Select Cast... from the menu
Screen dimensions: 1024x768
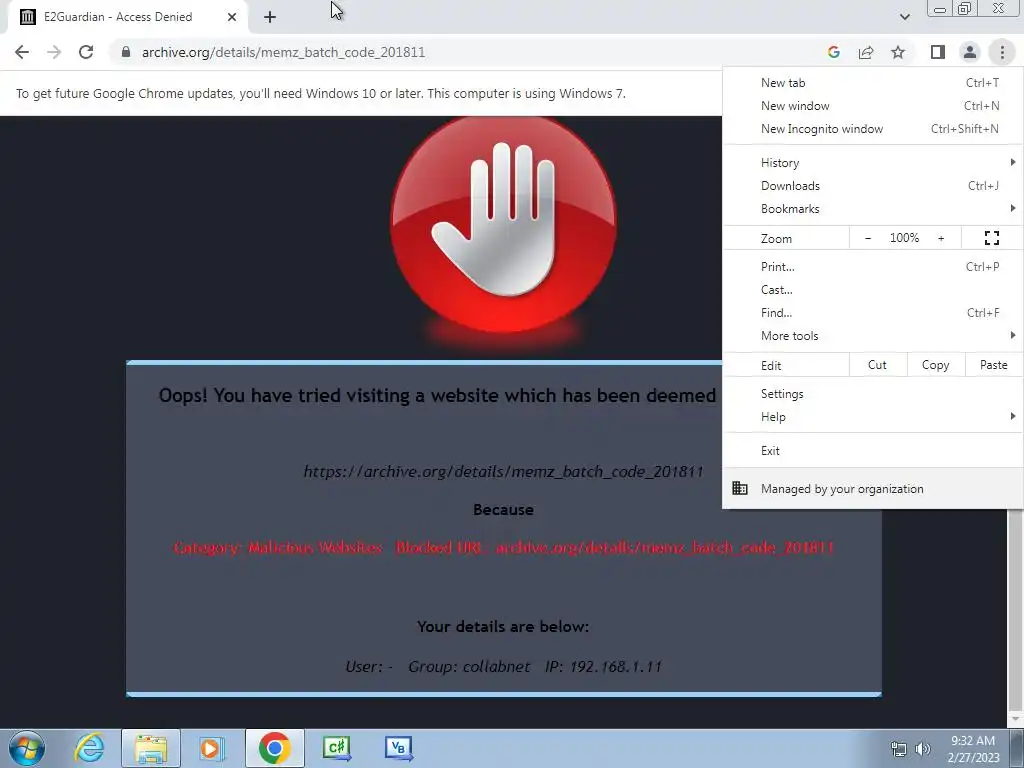(x=872, y=289)
